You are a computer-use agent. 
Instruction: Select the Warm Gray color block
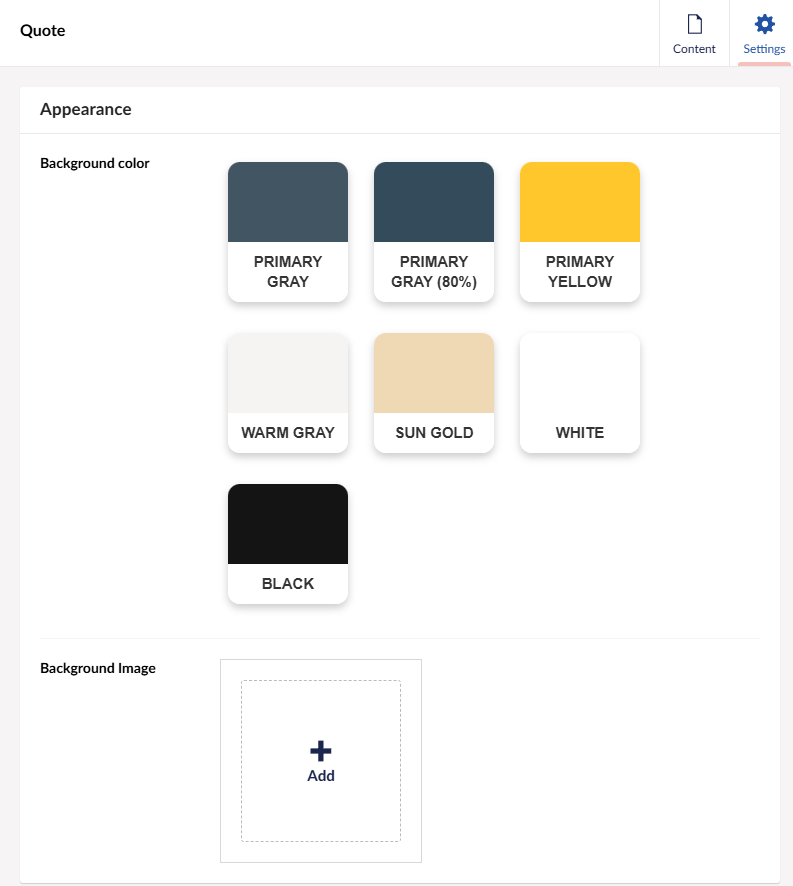pyautogui.click(x=288, y=374)
